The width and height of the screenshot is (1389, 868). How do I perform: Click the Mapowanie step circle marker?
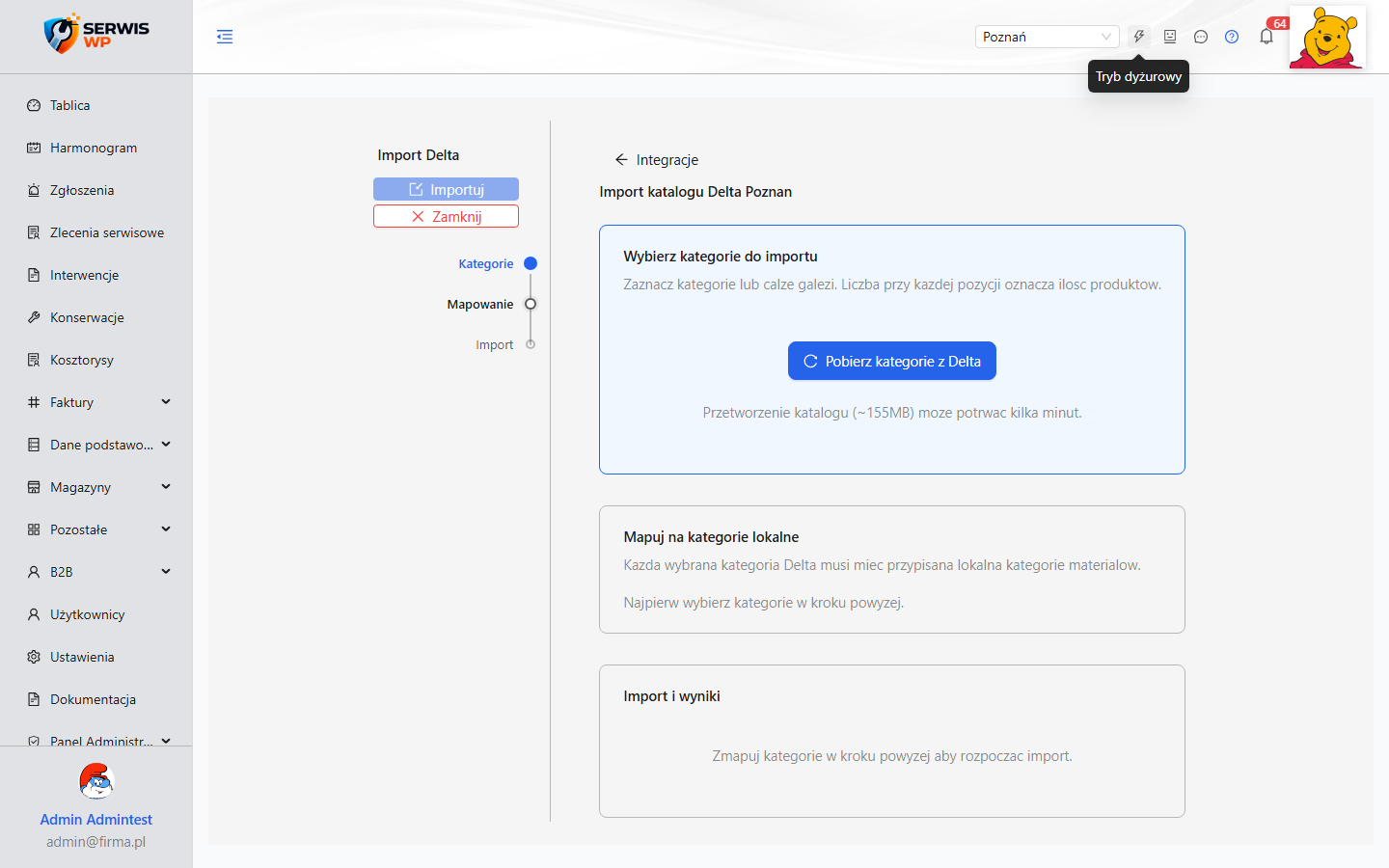(531, 304)
